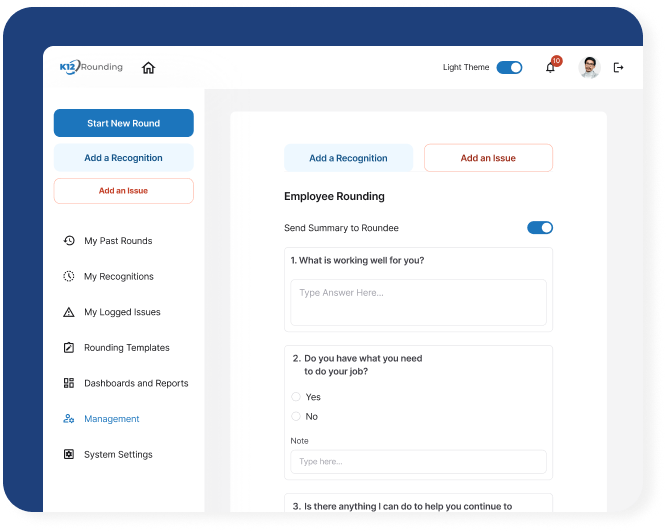Click the home icon in header
This screenshot has height=531, width=666.
tap(148, 68)
